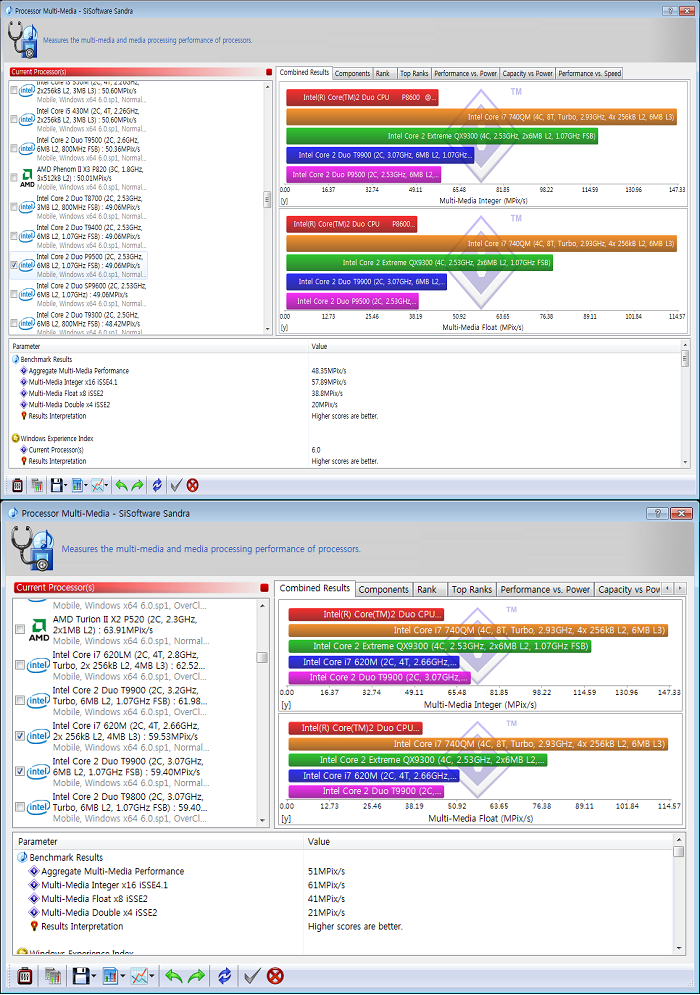Uncheck Core i7 620M checkbox in bottom window
This screenshot has height=995, width=700.
point(20,736)
